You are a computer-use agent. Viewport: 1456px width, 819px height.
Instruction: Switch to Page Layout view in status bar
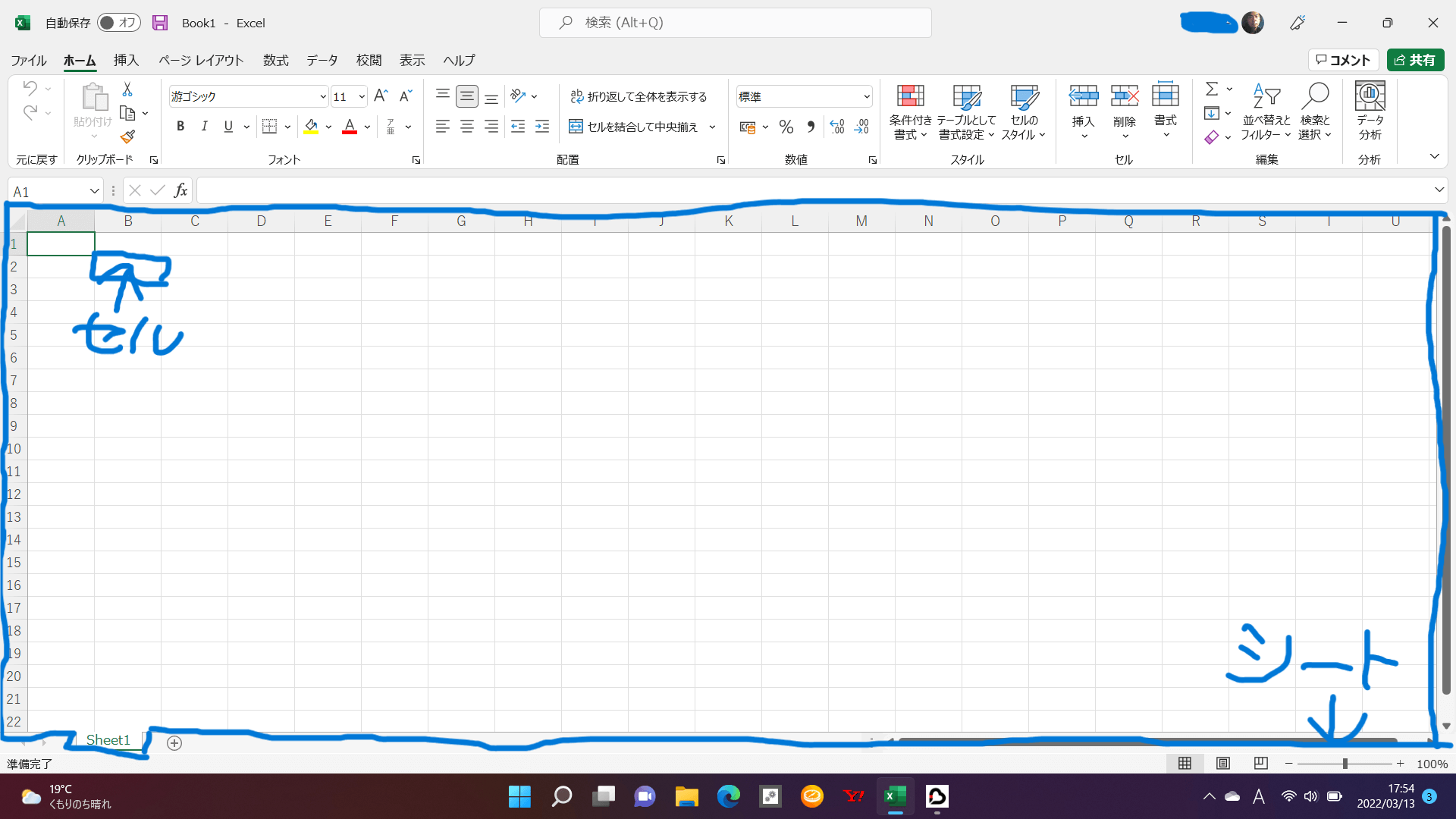(1222, 763)
